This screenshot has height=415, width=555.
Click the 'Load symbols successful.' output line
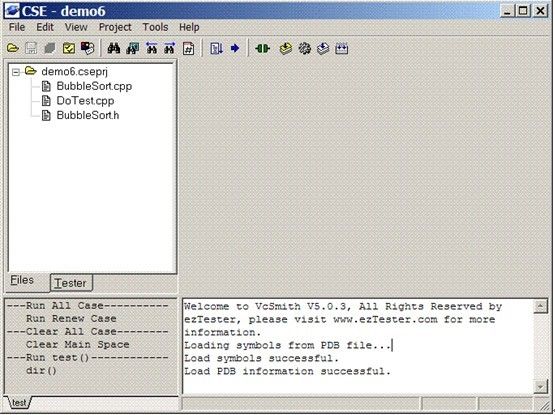pyautogui.click(x=261, y=358)
